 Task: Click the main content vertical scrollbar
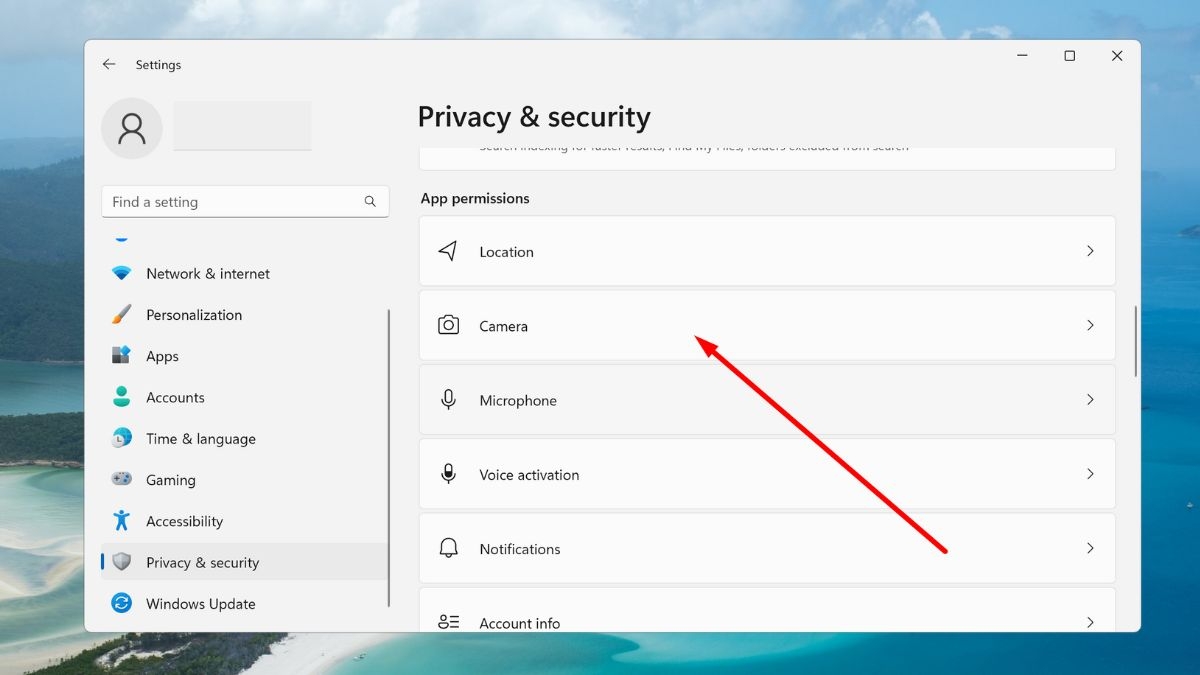(1135, 341)
